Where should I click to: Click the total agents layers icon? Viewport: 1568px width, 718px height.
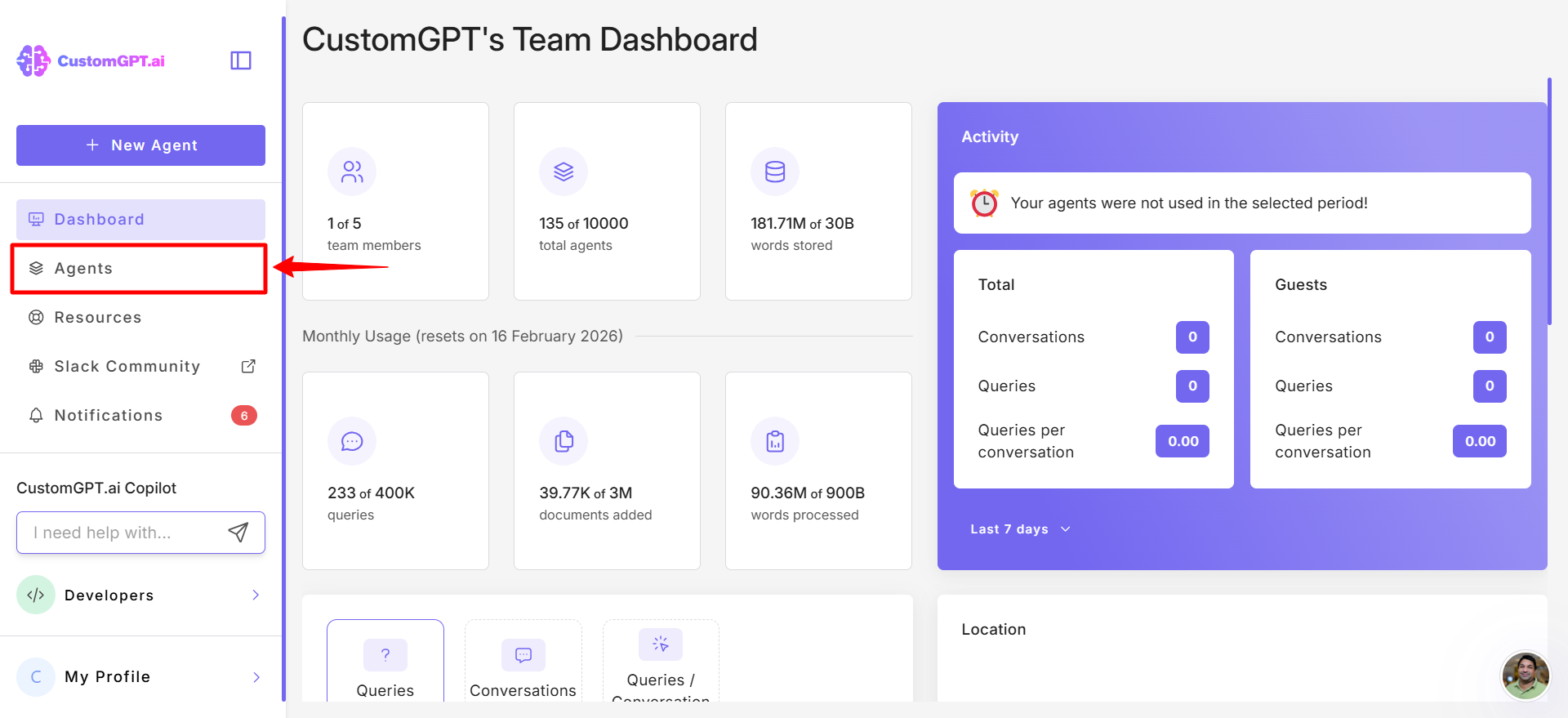[563, 172]
